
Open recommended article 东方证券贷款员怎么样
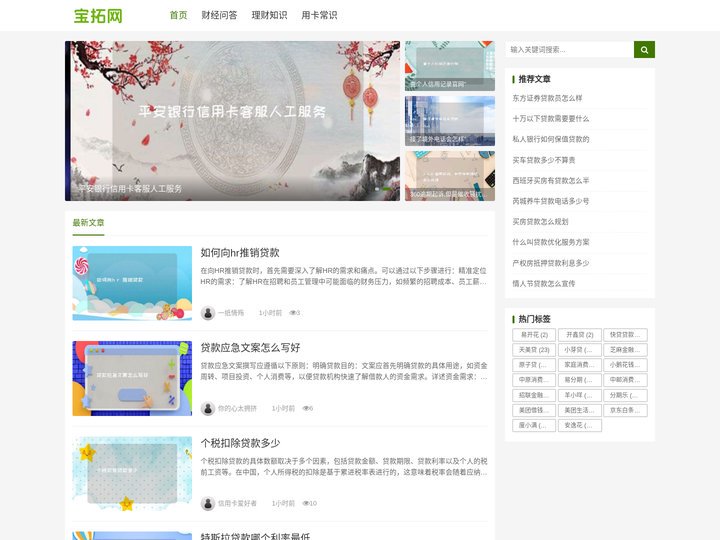(x=547, y=98)
